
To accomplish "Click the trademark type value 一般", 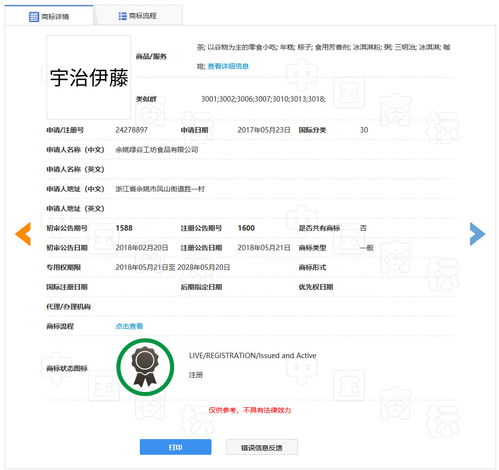I will click(x=366, y=248).
